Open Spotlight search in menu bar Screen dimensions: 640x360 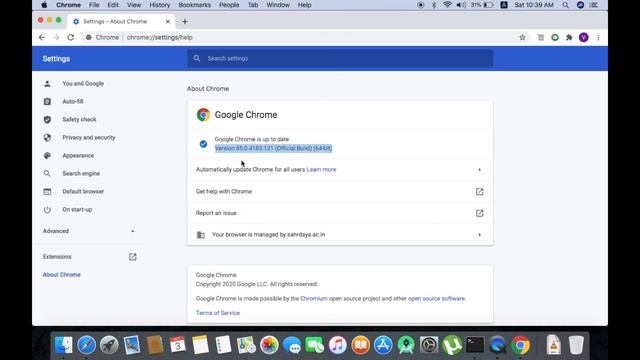[x=565, y=5]
